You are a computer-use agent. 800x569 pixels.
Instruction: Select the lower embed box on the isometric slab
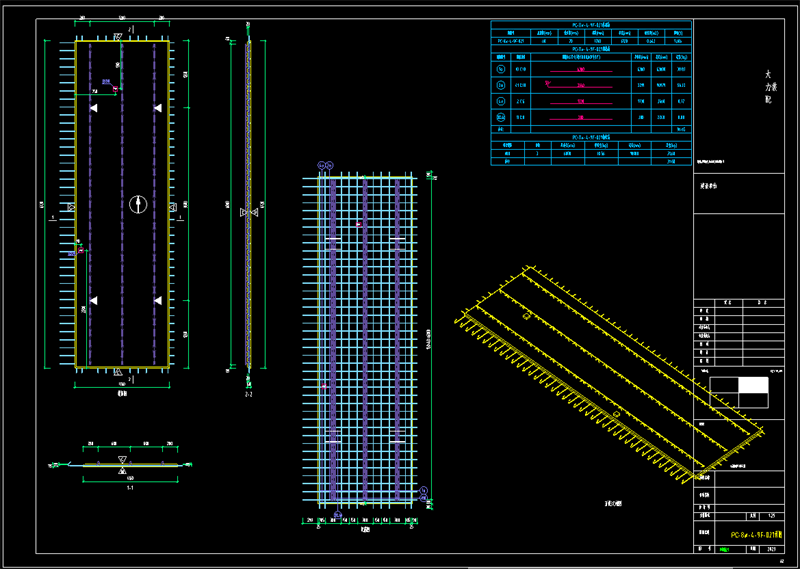tap(616, 414)
